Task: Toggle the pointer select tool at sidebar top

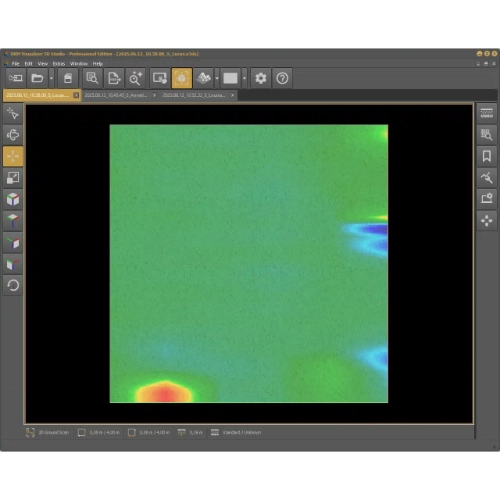Action: click(x=13, y=113)
